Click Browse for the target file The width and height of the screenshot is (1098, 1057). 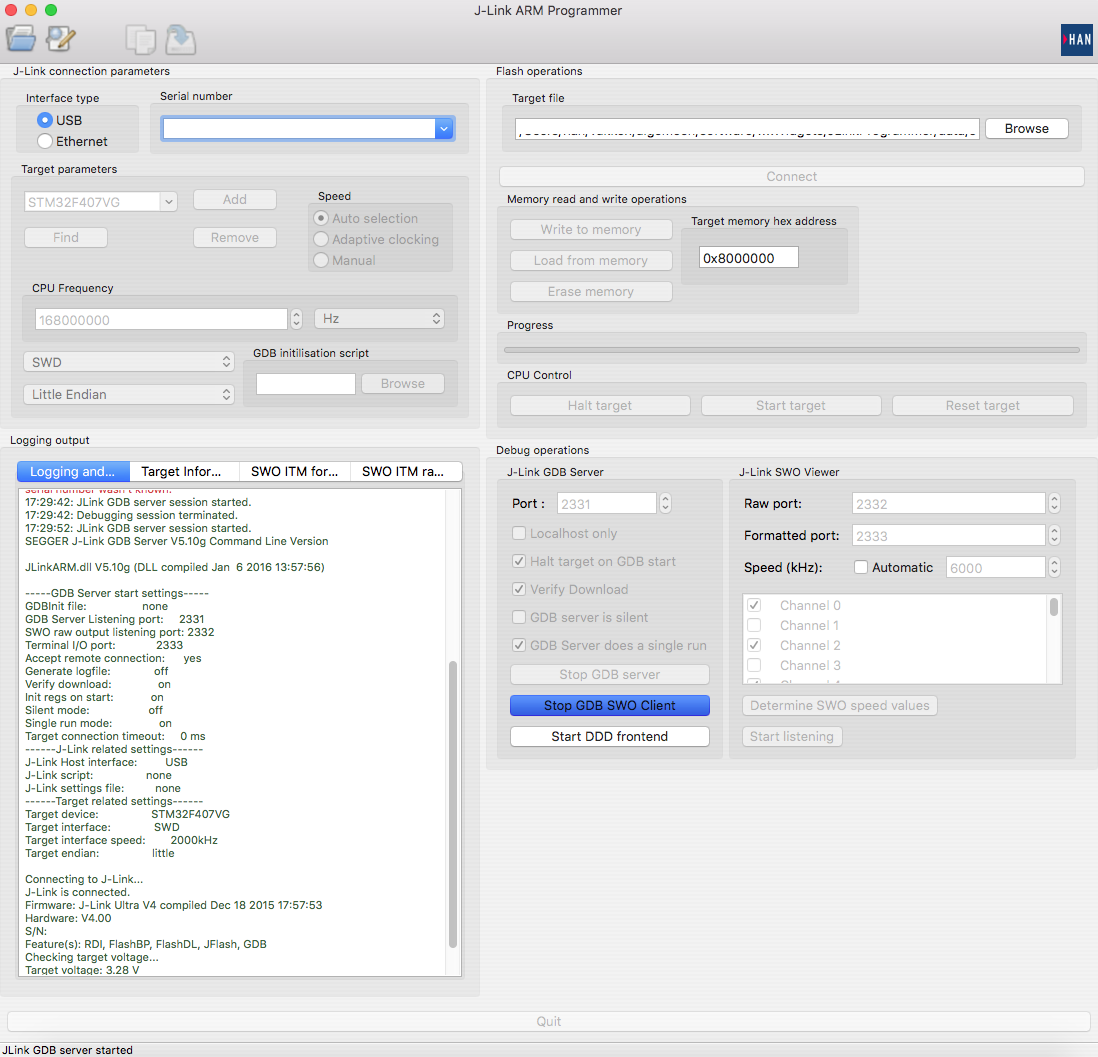pyautogui.click(x=1027, y=128)
